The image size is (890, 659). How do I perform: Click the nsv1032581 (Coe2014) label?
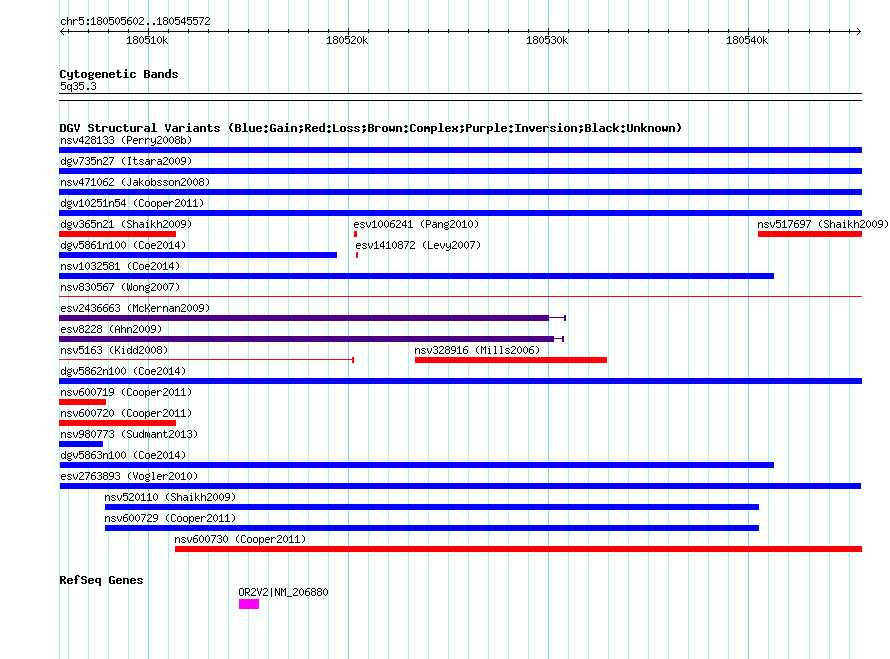coord(120,266)
